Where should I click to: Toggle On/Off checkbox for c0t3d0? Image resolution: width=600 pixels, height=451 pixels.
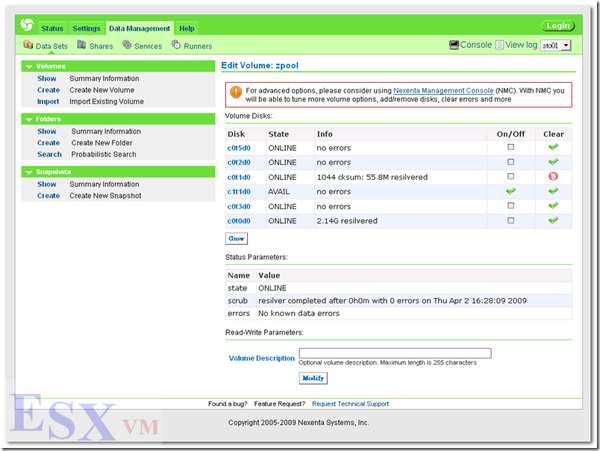[x=510, y=206]
